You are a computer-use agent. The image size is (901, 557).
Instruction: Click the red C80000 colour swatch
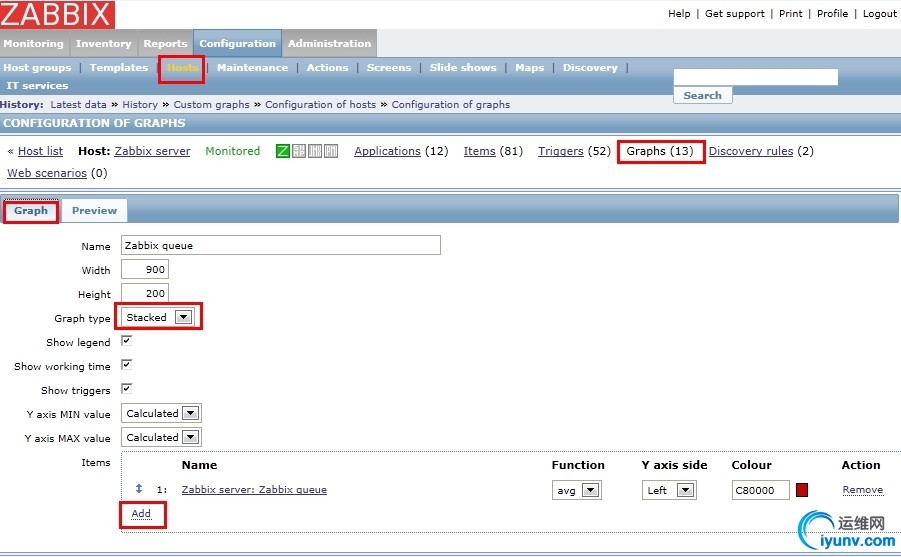tap(802, 490)
